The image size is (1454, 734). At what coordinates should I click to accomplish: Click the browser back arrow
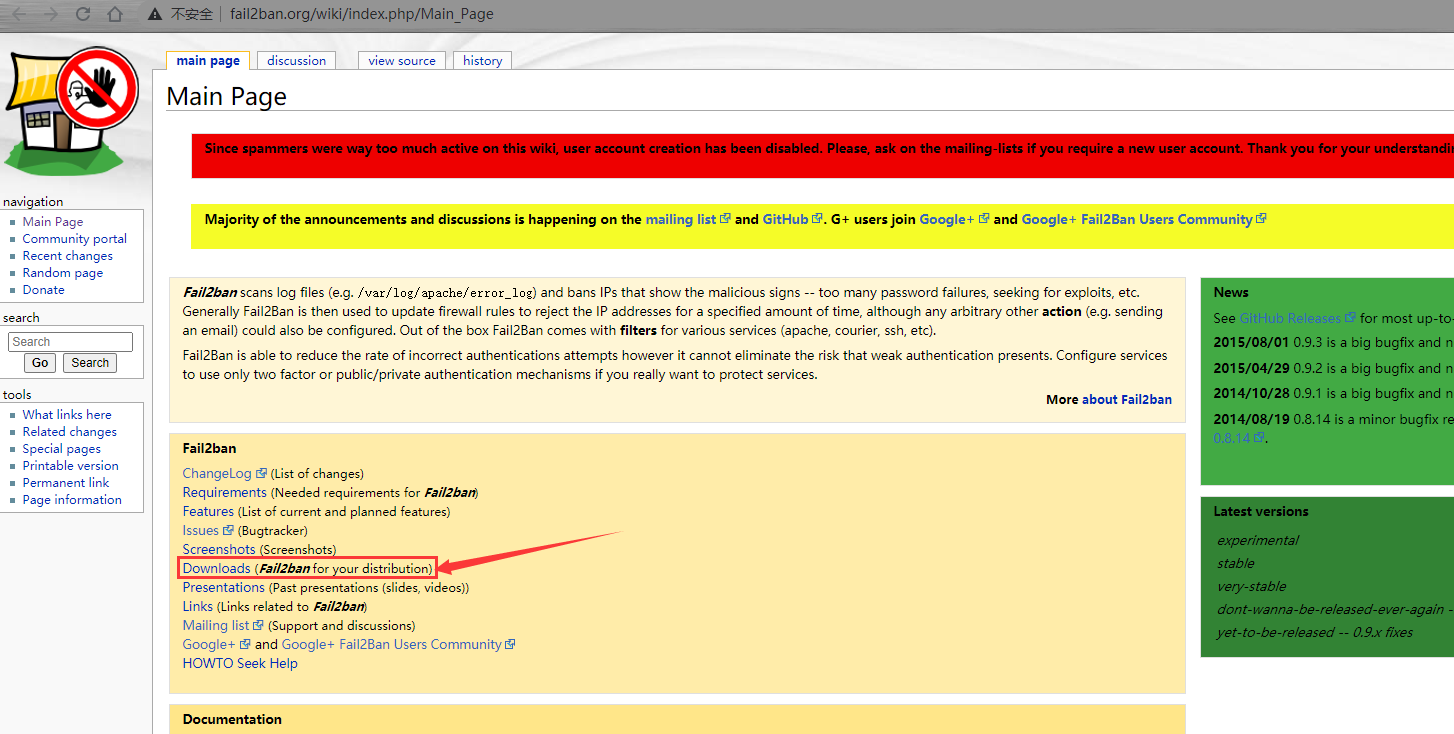point(17,14)
